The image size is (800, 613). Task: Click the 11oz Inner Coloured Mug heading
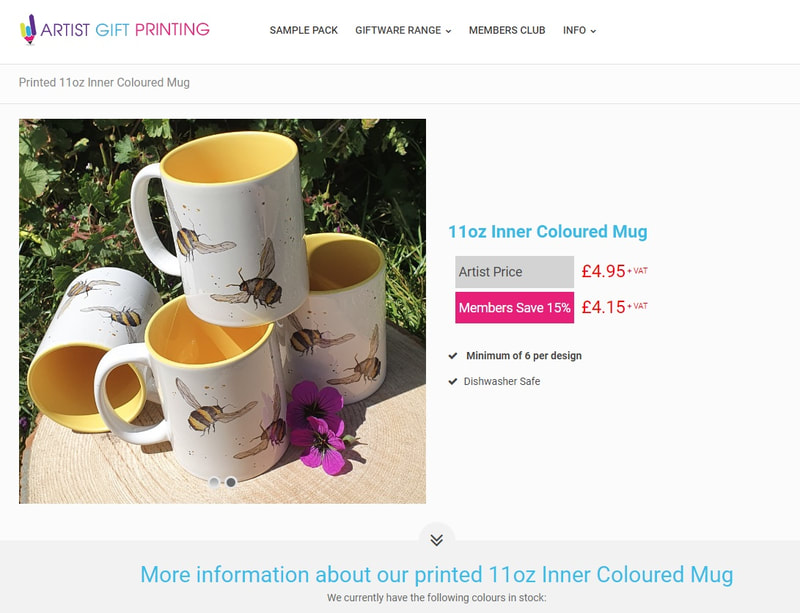547,232
